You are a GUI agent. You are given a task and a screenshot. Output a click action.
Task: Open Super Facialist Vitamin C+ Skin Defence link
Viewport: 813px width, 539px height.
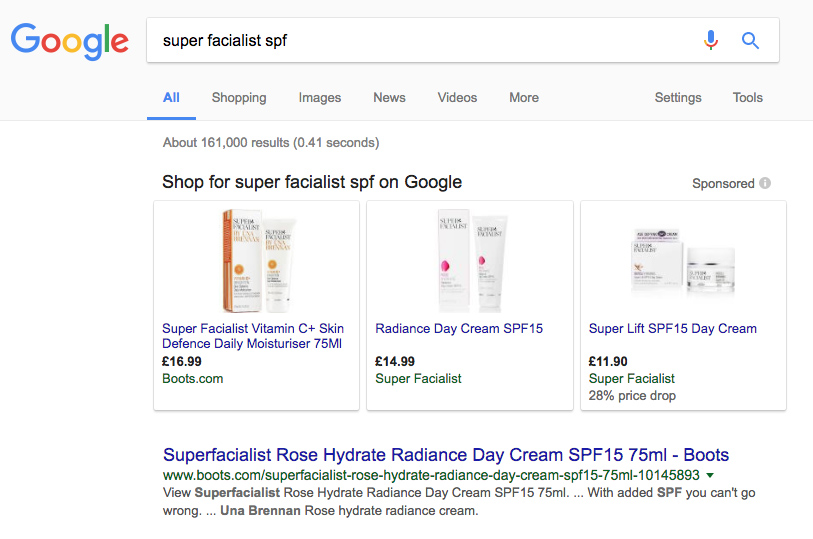pos(253,336)
